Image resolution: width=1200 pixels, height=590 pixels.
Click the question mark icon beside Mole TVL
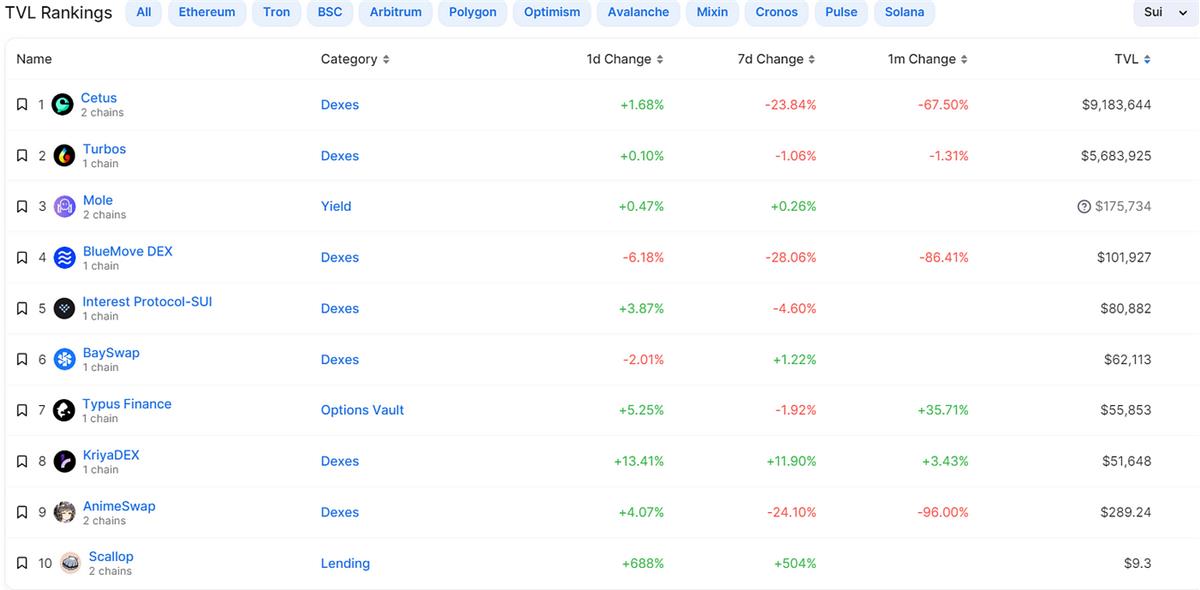(x=1084, y=207)
